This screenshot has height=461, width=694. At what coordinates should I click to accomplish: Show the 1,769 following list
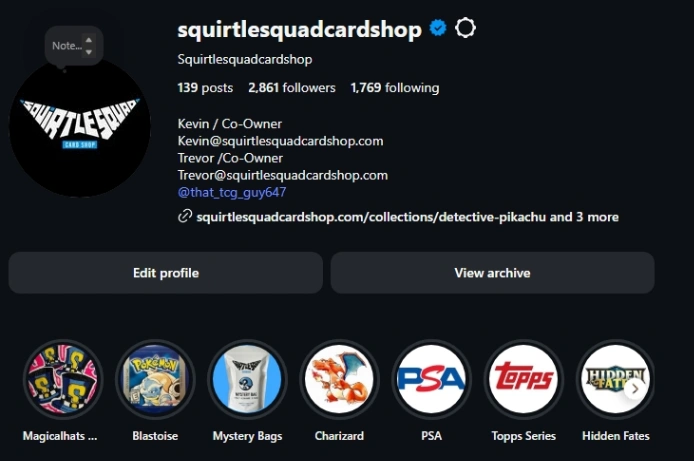(x=395, y=88)
